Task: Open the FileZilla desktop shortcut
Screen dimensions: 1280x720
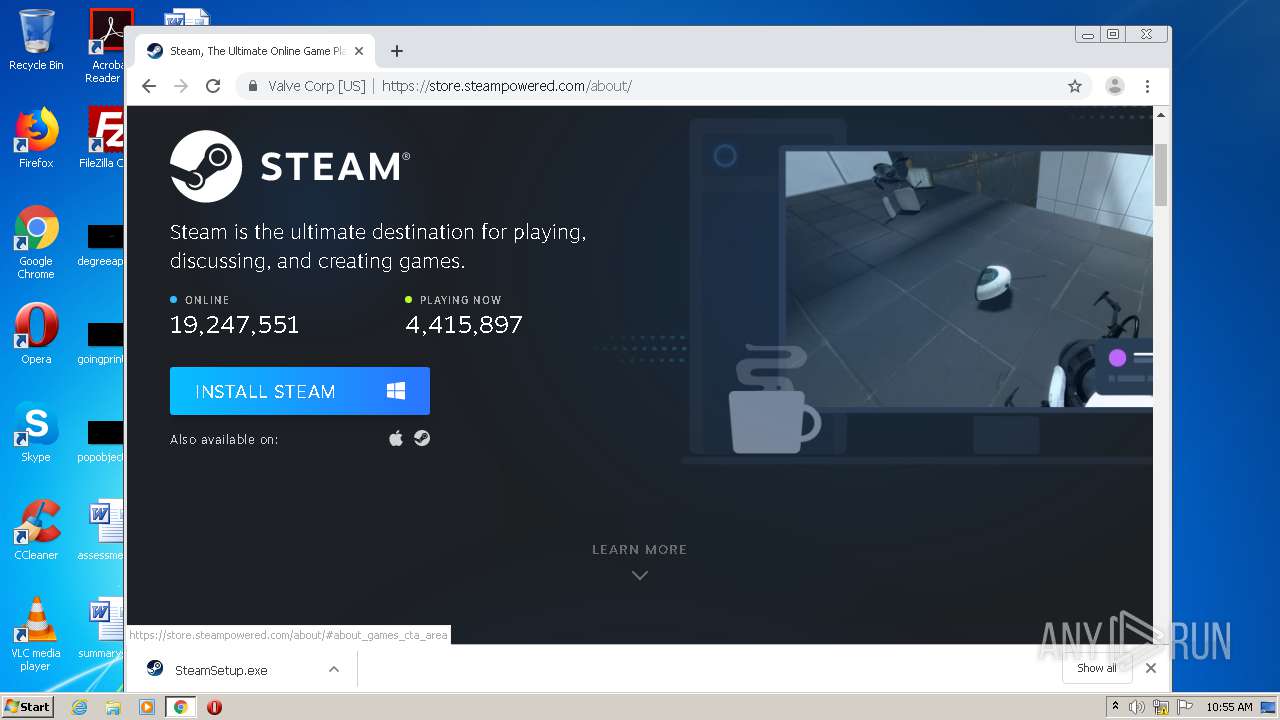Action: [x=104, y=137]
